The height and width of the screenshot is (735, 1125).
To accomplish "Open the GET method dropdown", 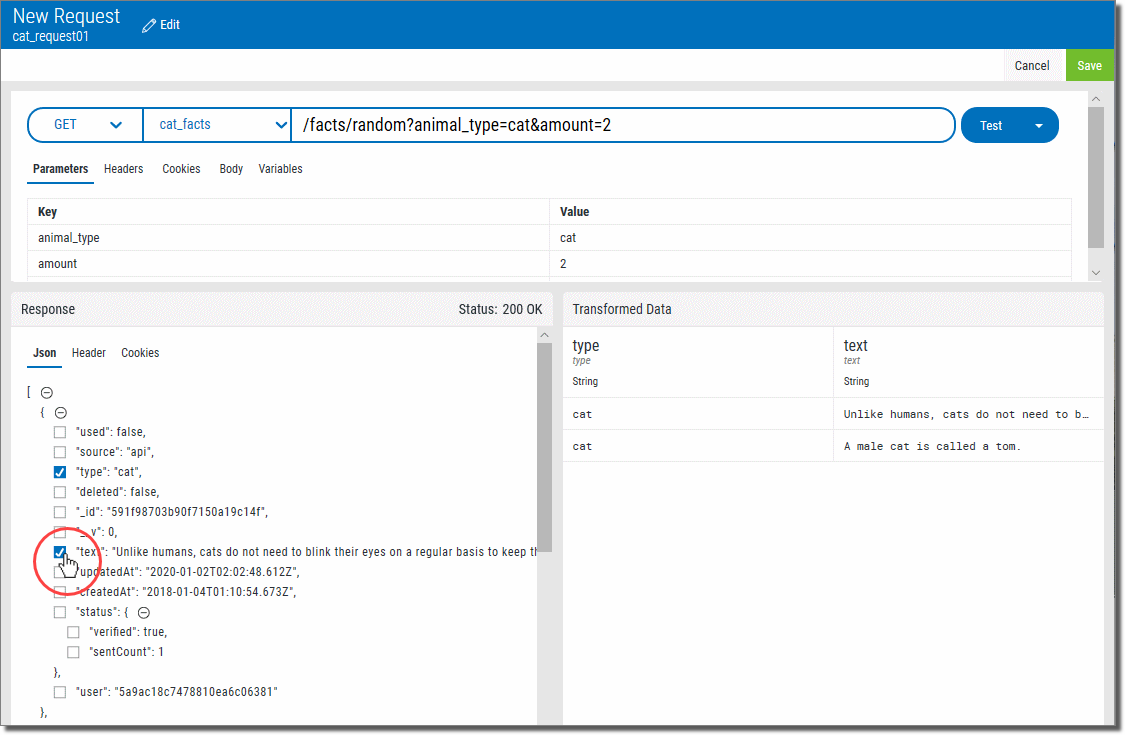I will pyautogui.click(x=87, y=125).
